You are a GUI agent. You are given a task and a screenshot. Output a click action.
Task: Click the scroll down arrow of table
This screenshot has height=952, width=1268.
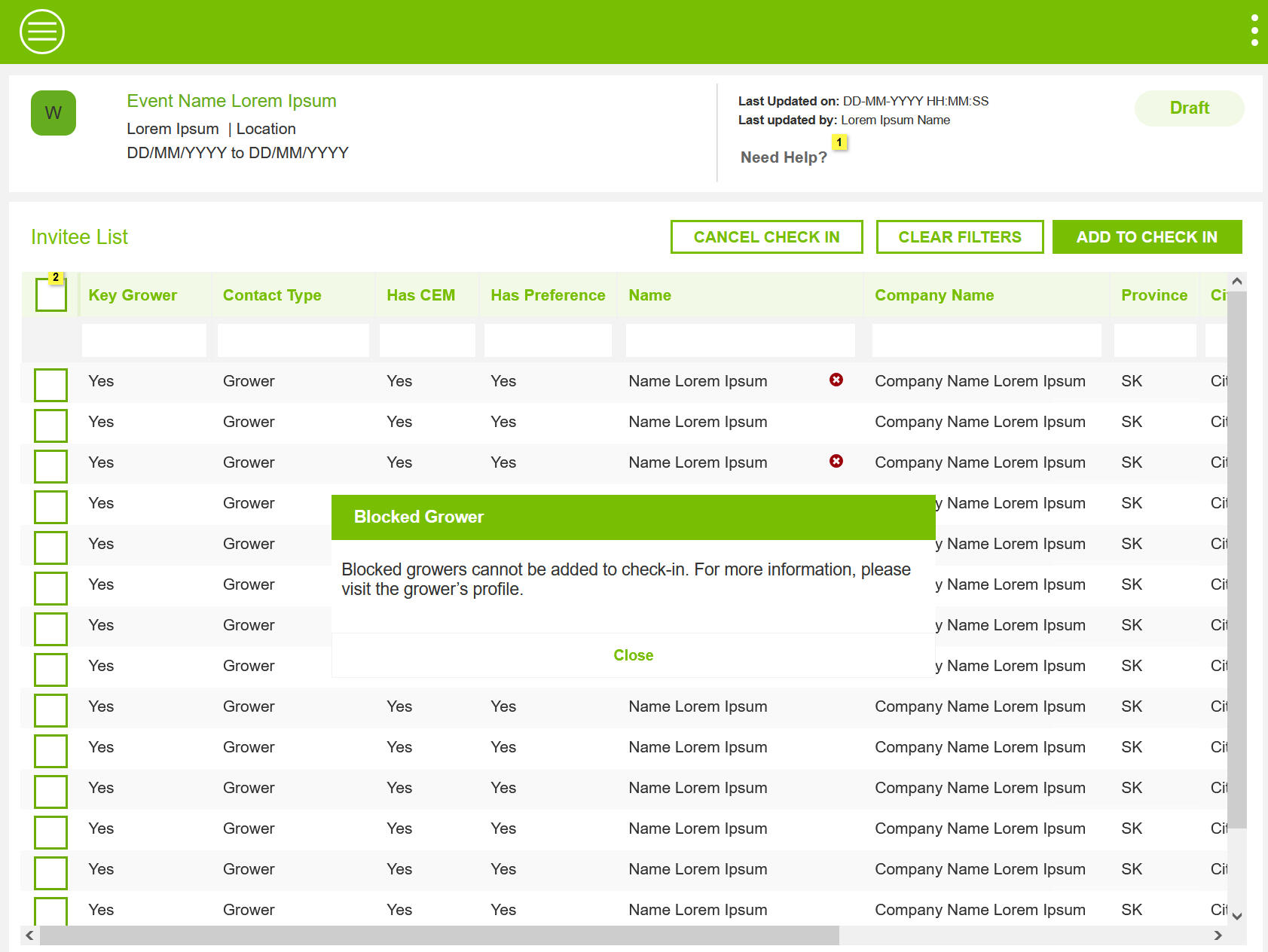[1236, 916]
